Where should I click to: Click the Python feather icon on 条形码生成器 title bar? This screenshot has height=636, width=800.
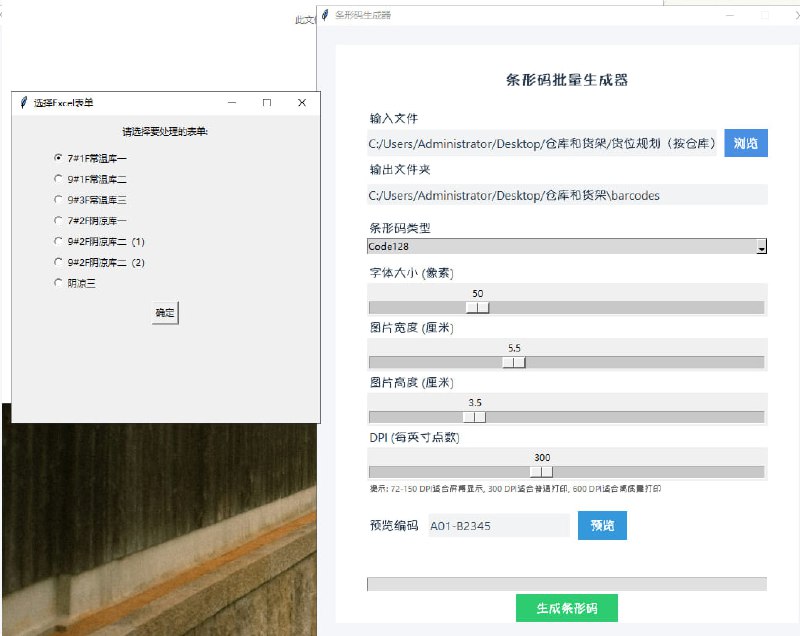click(327, 15)
